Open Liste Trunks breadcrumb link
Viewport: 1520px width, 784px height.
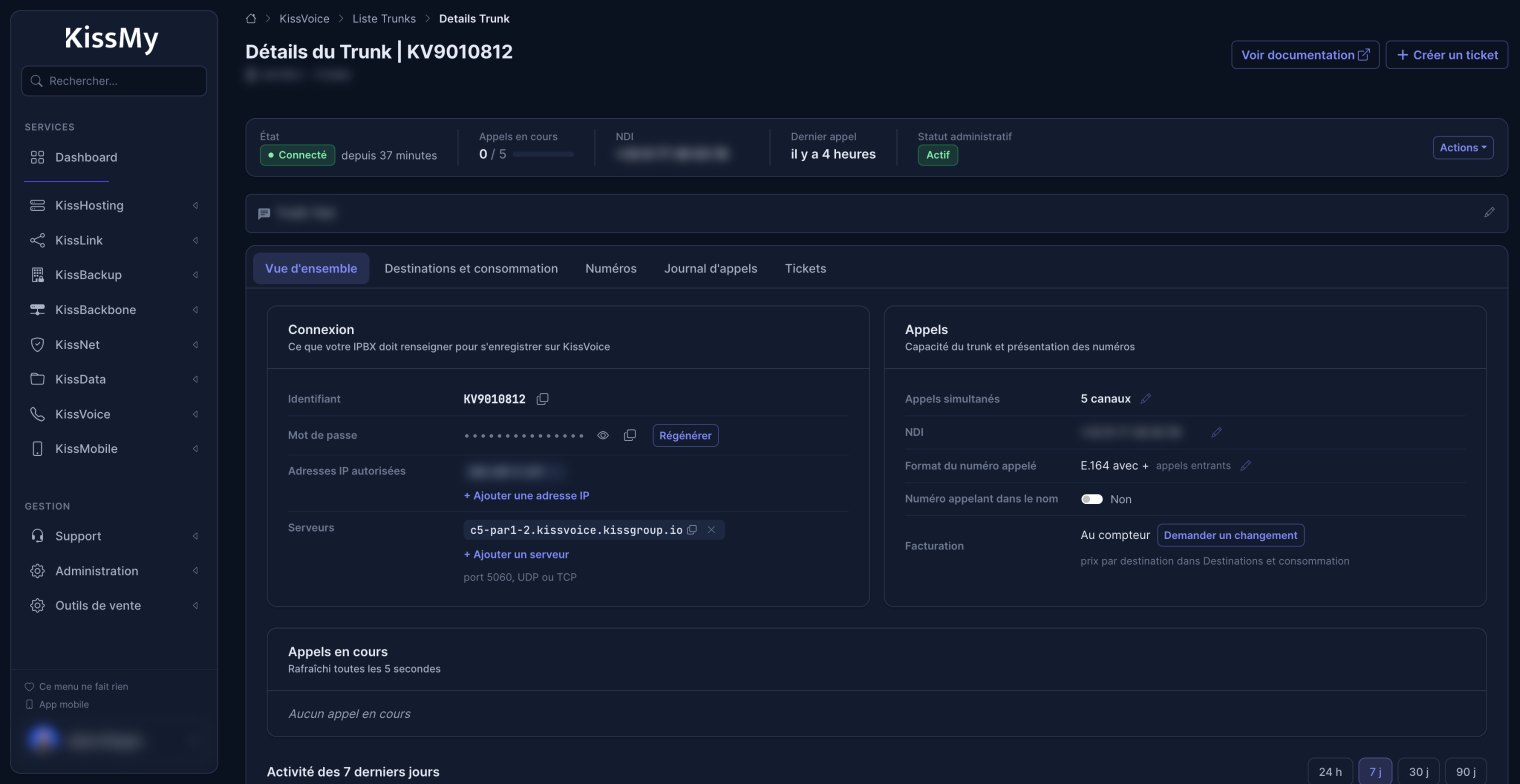tap(384, 19)
